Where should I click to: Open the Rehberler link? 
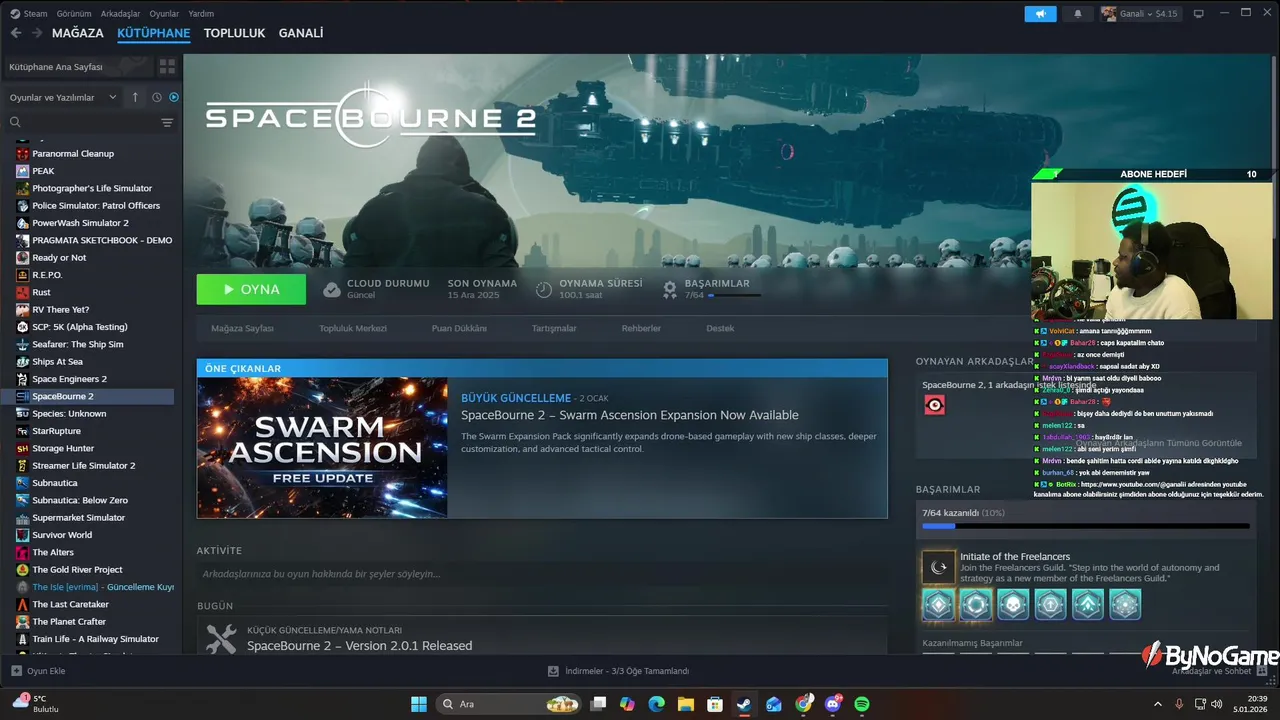[x=641, y=328]
